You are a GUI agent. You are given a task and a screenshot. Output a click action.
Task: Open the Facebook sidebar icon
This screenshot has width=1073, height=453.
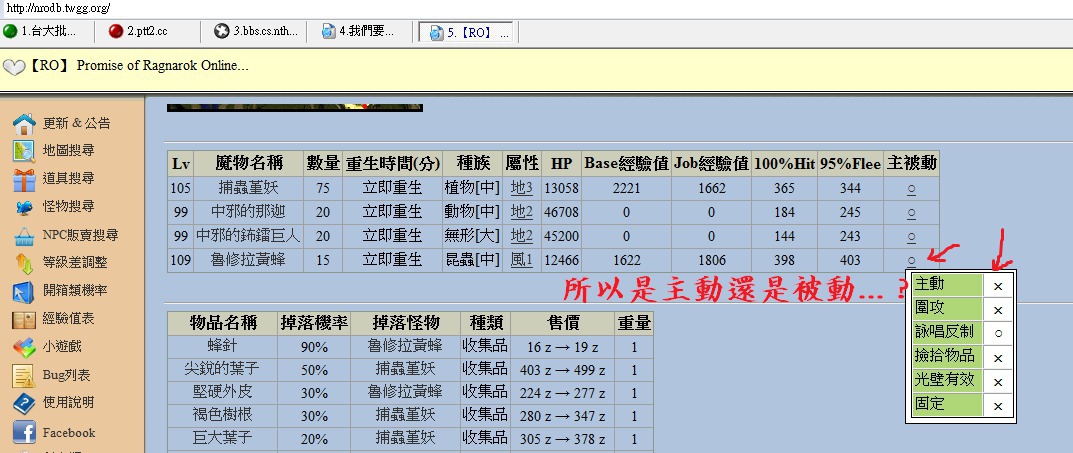pos(25,433)
